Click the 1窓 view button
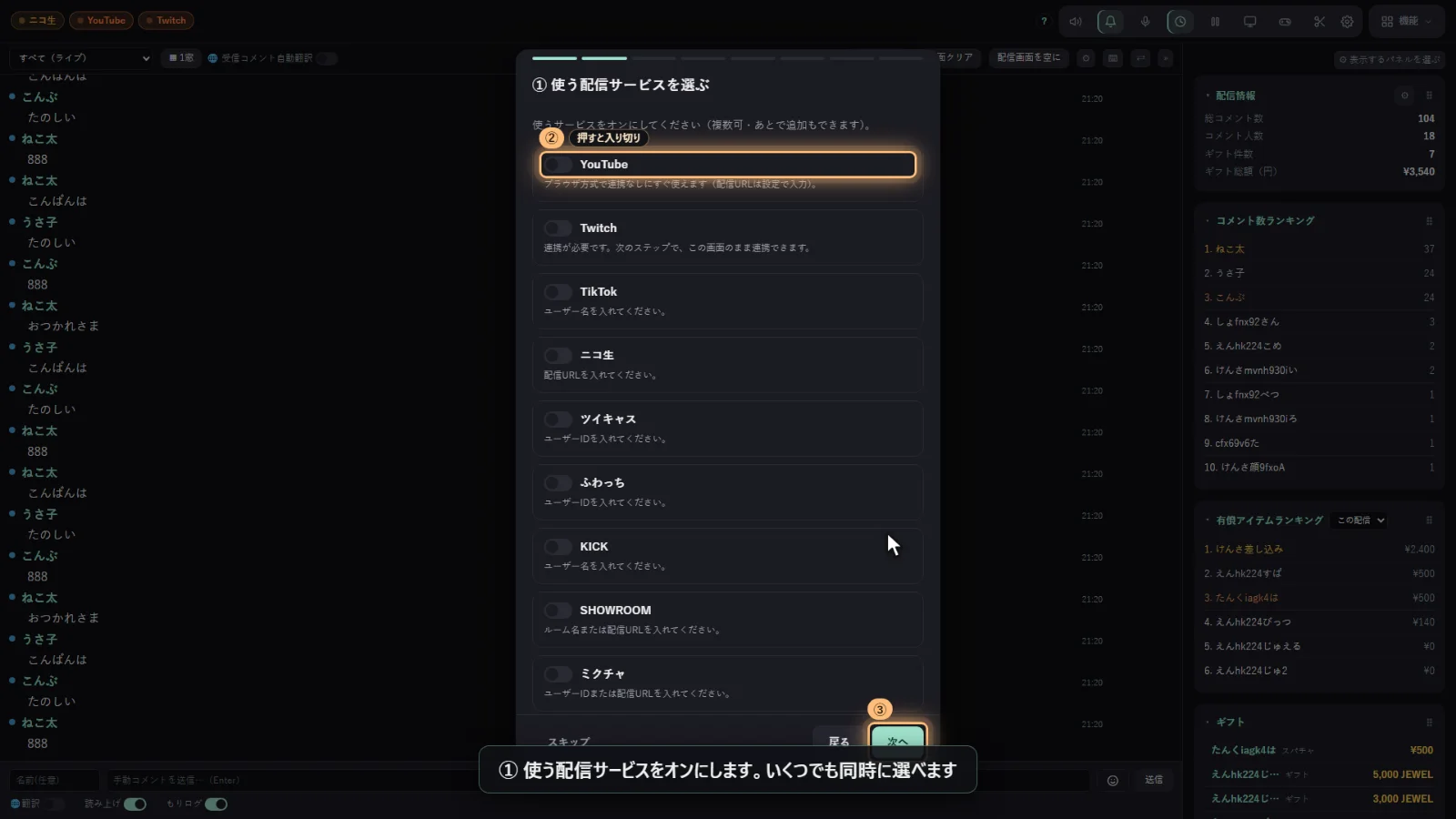The width and height of the screenshot is (1456, 819). pos(181,58)
